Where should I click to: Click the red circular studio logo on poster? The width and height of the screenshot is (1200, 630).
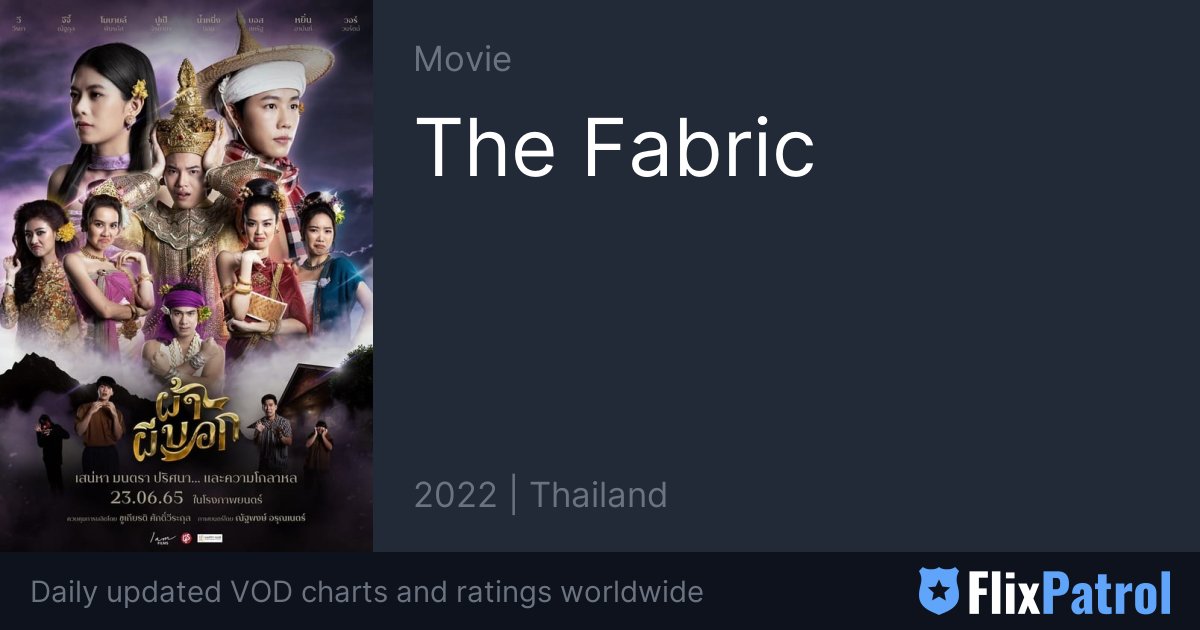click(185, 538)
